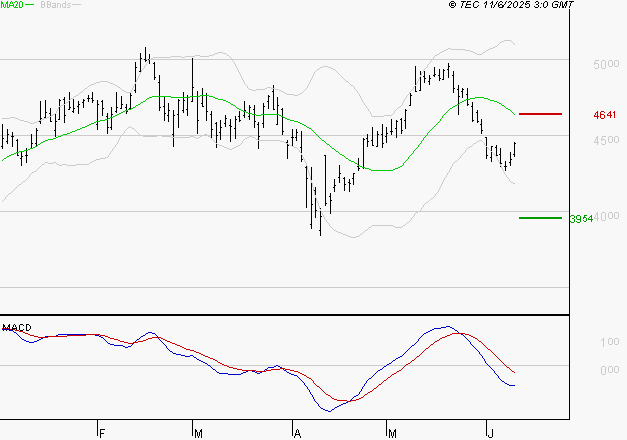This screenshot has height=440, width=627.
Task: Click the F month marker on time axis
Action: [102, 434]
